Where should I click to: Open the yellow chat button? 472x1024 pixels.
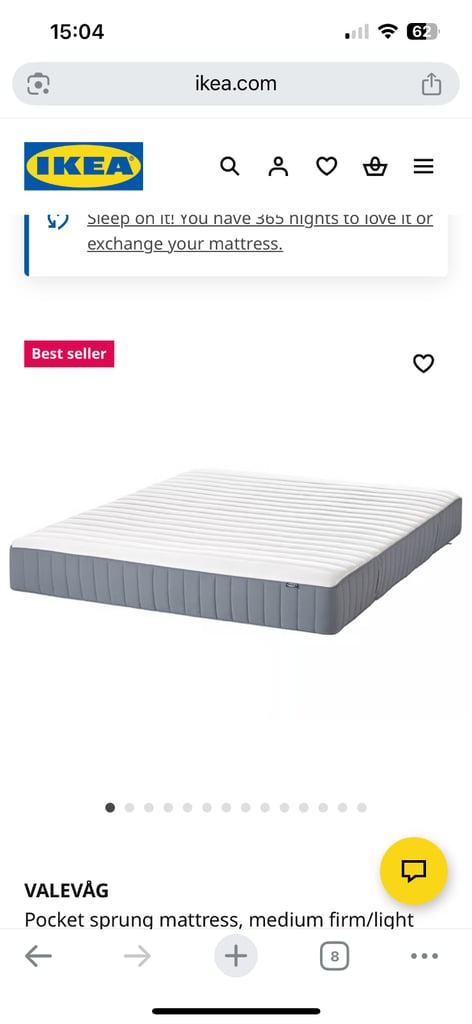pyautogui.click(x=413, y=871)
